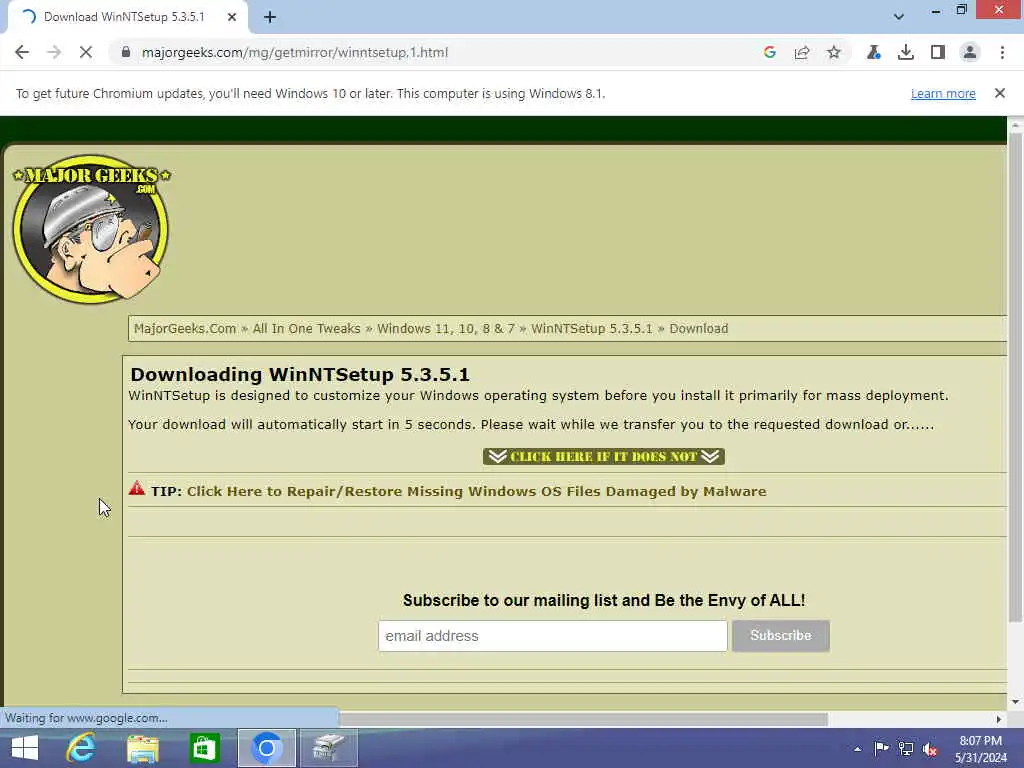Click 'Click here if it does not' button
Viewport: 1024px width, 768px height.
coord(604,456)
